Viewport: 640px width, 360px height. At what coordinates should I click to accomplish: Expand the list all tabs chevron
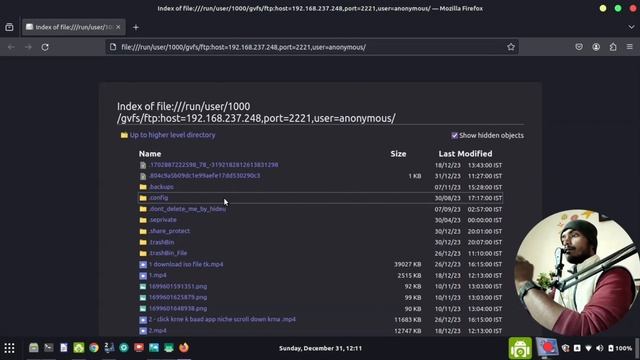(x=631, y=27)
